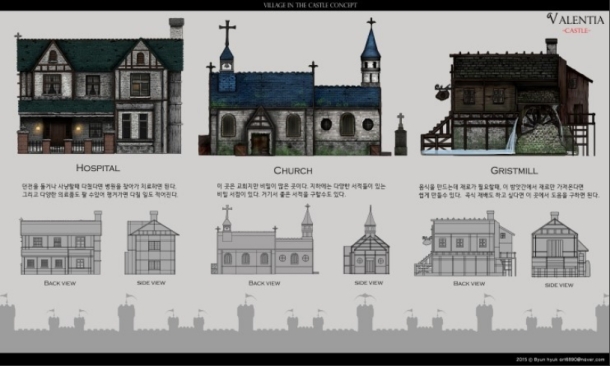Image resolution: width=610 pixels, height=366 pixels.
Task: Select the Church back view sketch
Action: point(265,240)
